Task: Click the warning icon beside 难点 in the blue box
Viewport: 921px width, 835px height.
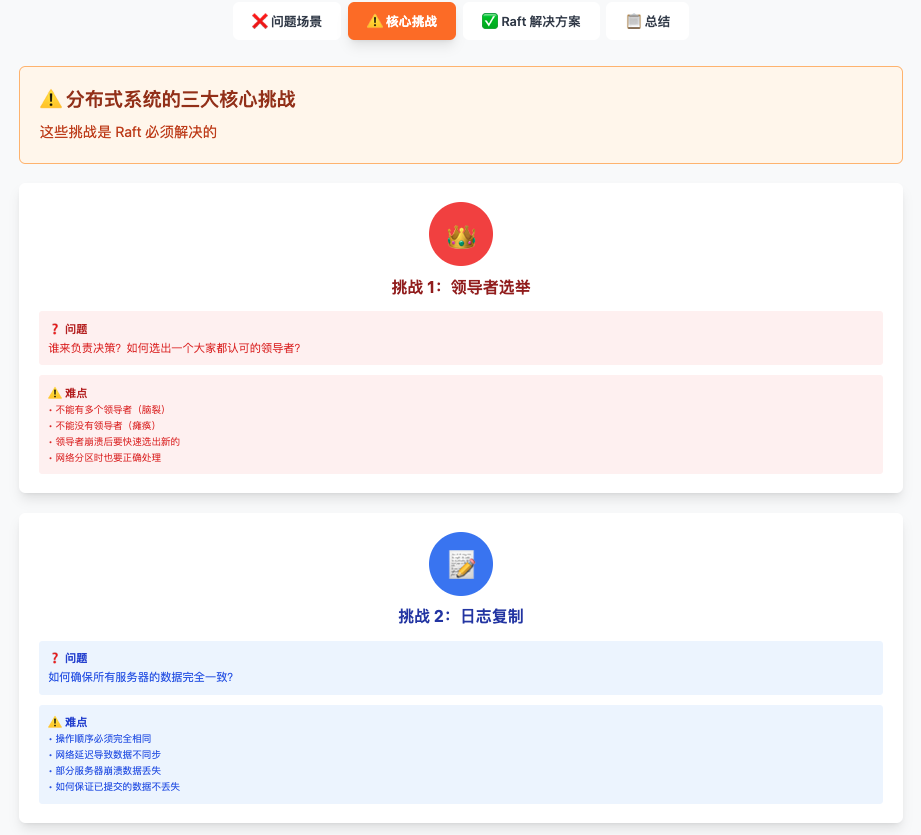Action: [55, 722]
